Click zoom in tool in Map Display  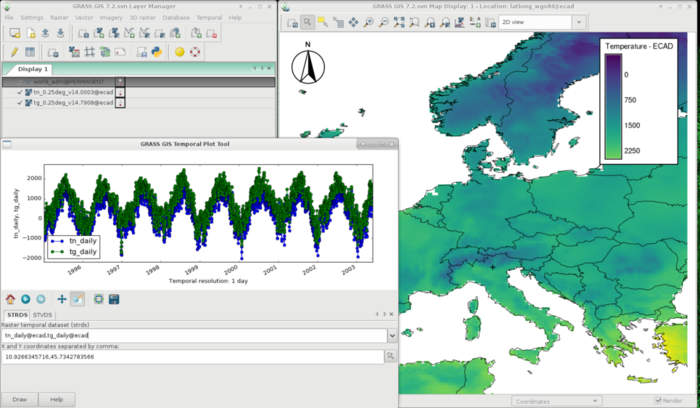click(x=368, y=22)
